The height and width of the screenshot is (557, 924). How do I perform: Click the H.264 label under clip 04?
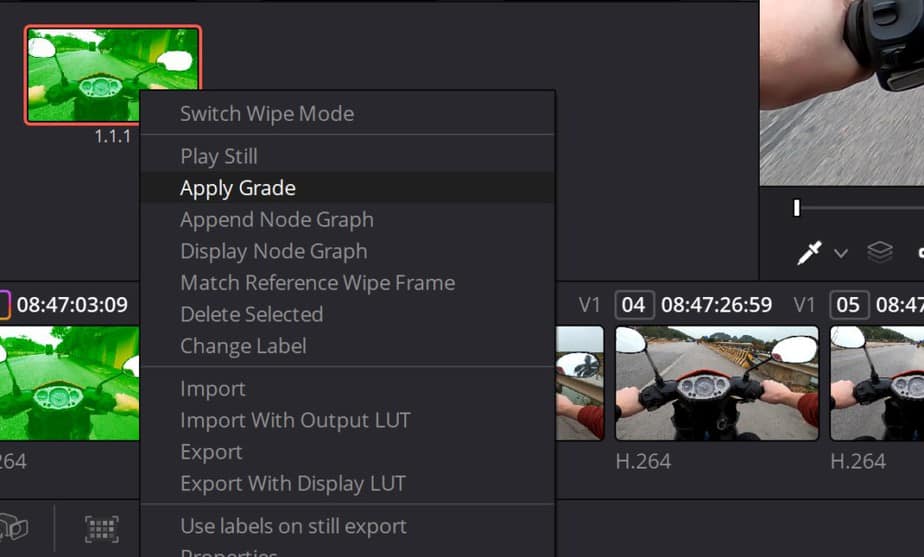(644, 462)
